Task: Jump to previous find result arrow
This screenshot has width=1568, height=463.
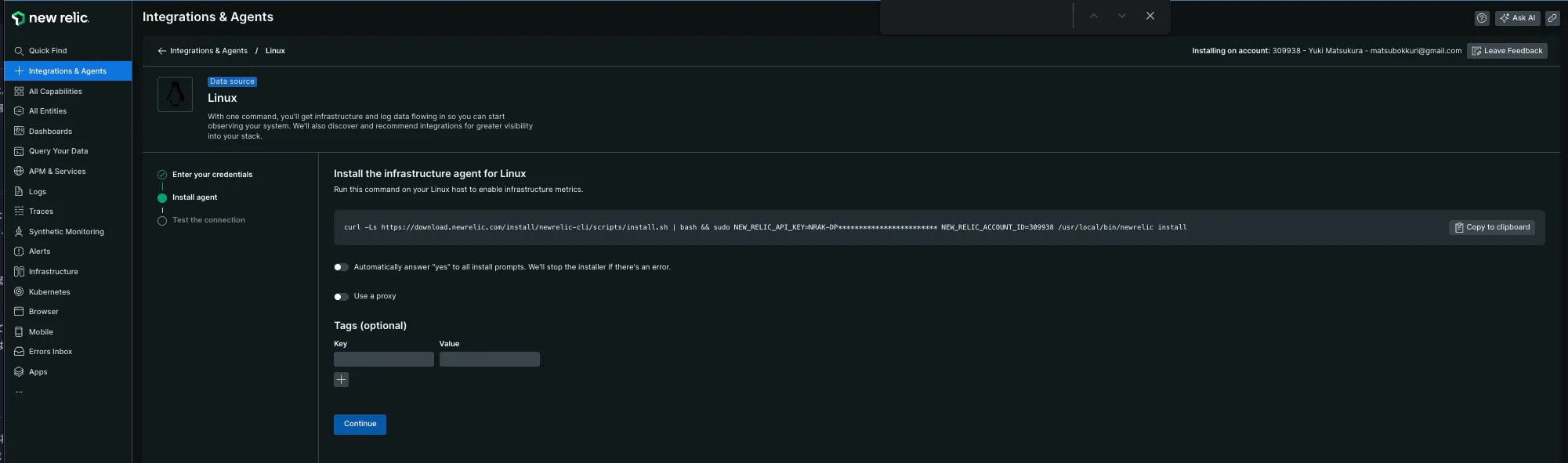Action: [x=1093, y=16]
